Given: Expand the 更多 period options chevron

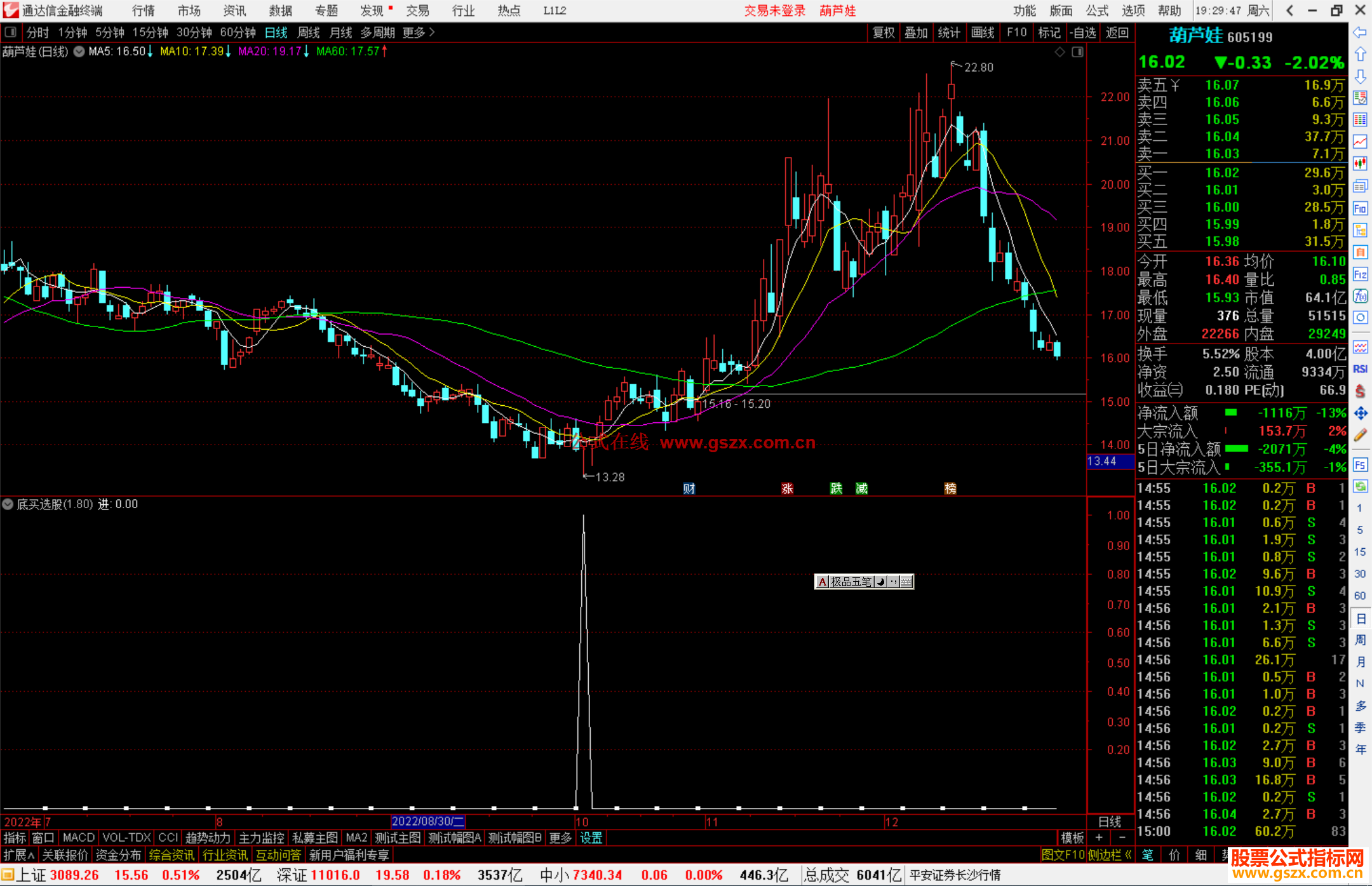Looking at the screenshot, I should tap(432, 32).
